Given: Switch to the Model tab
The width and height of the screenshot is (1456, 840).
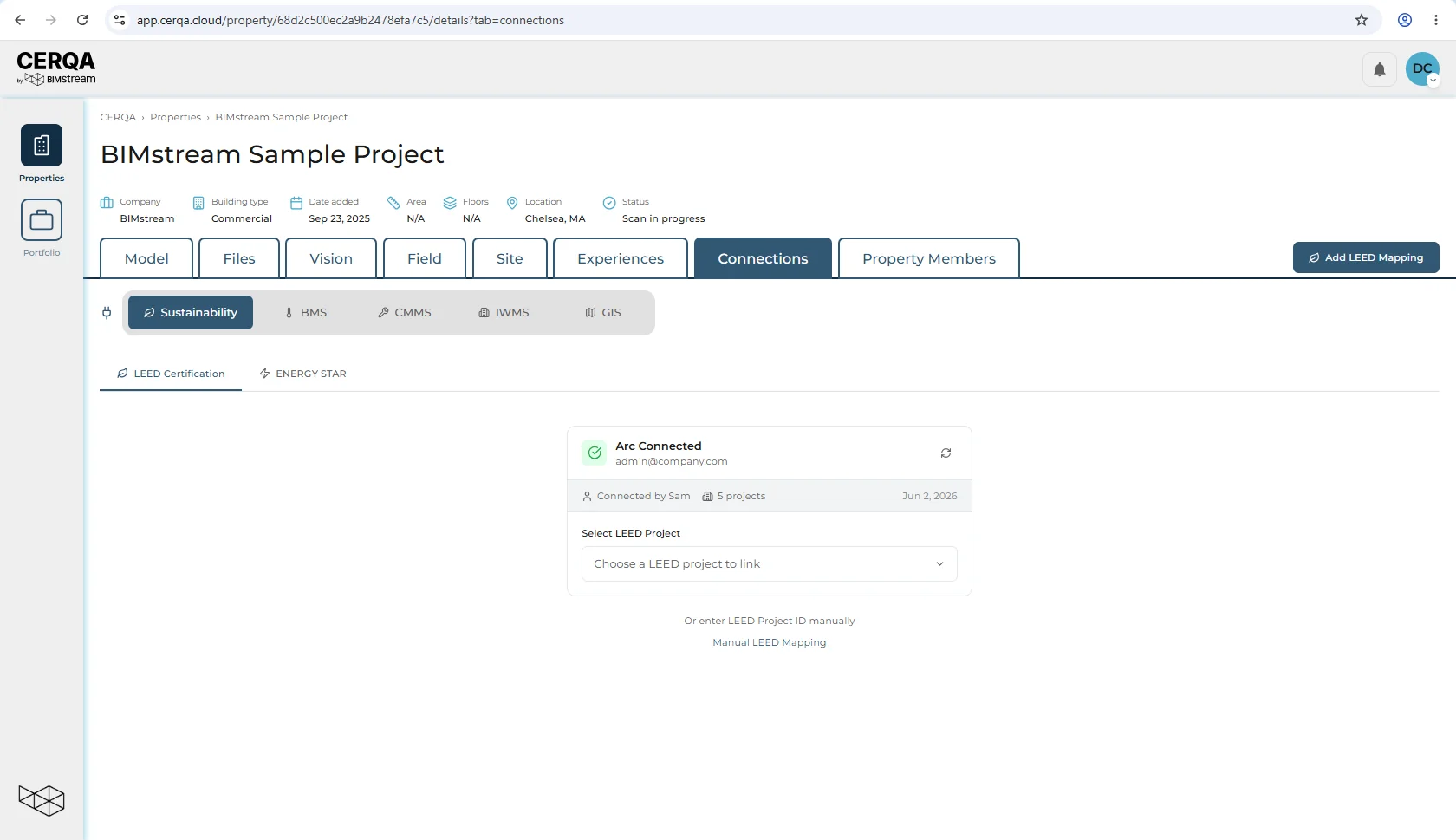Looking at the screenshot, I should (146, 258).
